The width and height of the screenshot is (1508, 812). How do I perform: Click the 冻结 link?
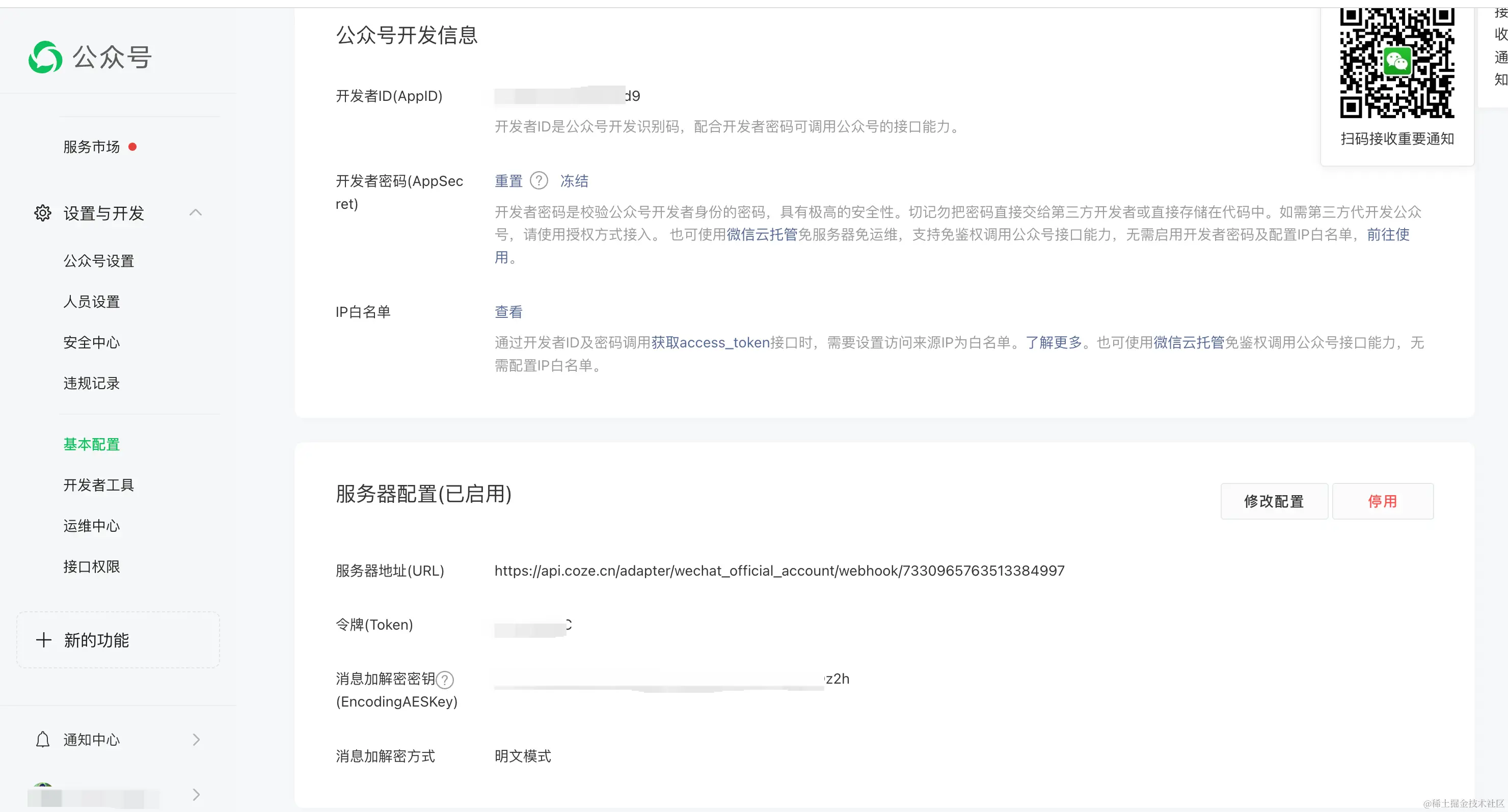[574, 181]
